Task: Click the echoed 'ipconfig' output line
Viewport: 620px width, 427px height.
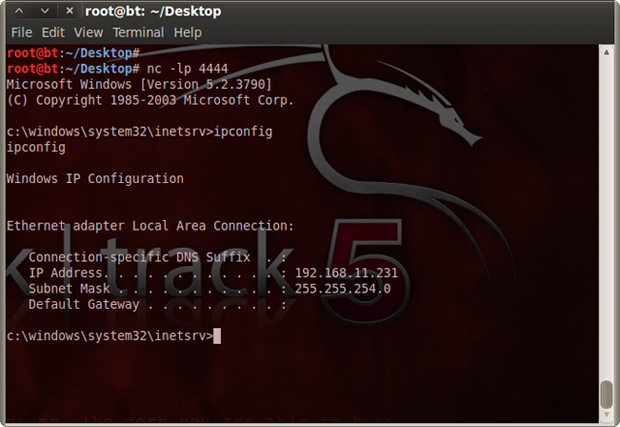Action: [36, 147]
